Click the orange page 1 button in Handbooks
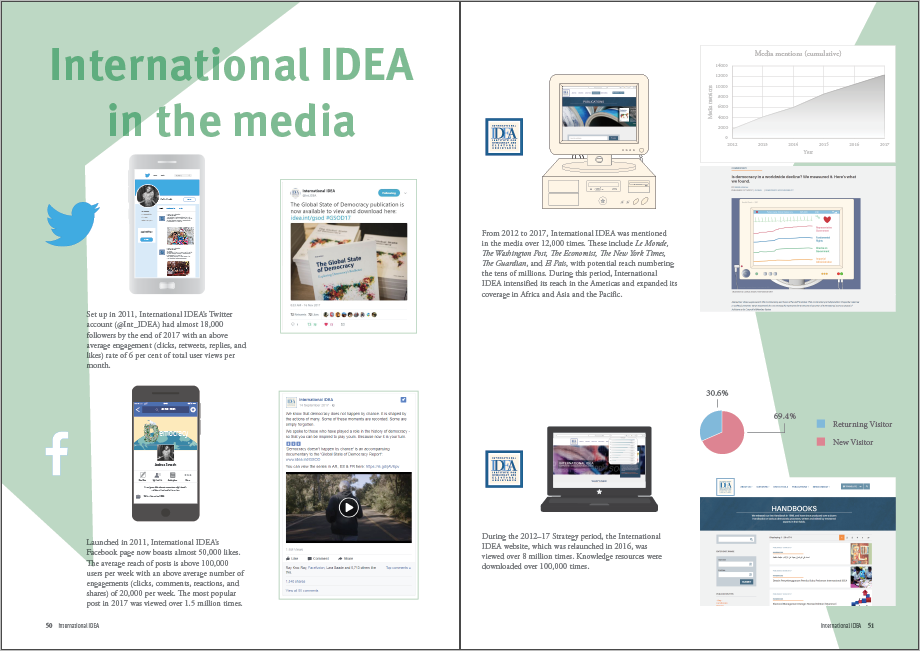The width and height of the screenshot is (920, 651). 841,537
